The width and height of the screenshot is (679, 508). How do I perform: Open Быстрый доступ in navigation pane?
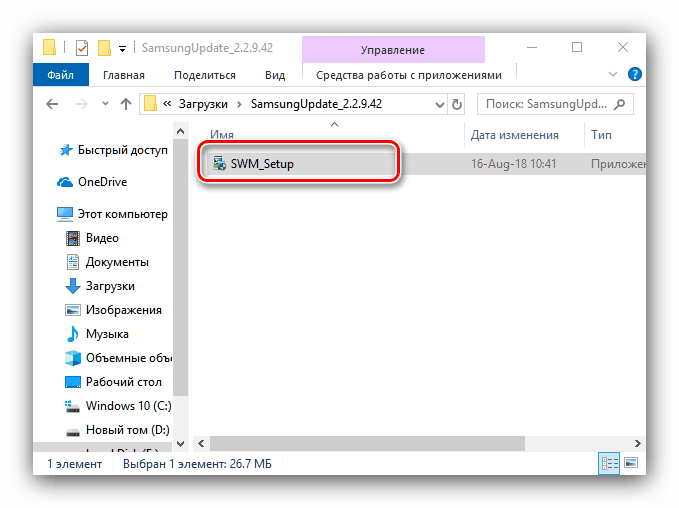pos(123,150)
